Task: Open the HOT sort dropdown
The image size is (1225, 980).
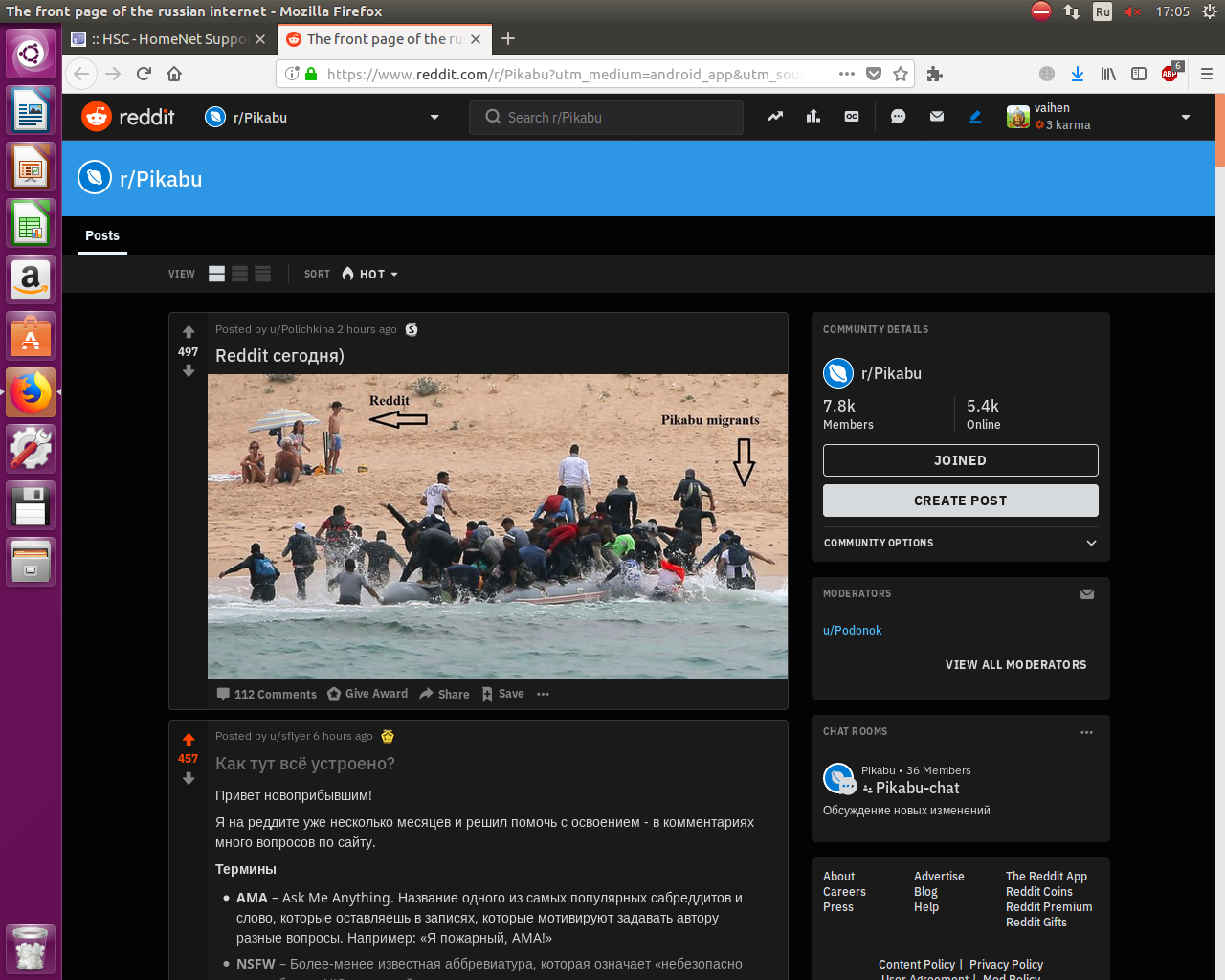Action: (x=370, y=274)
